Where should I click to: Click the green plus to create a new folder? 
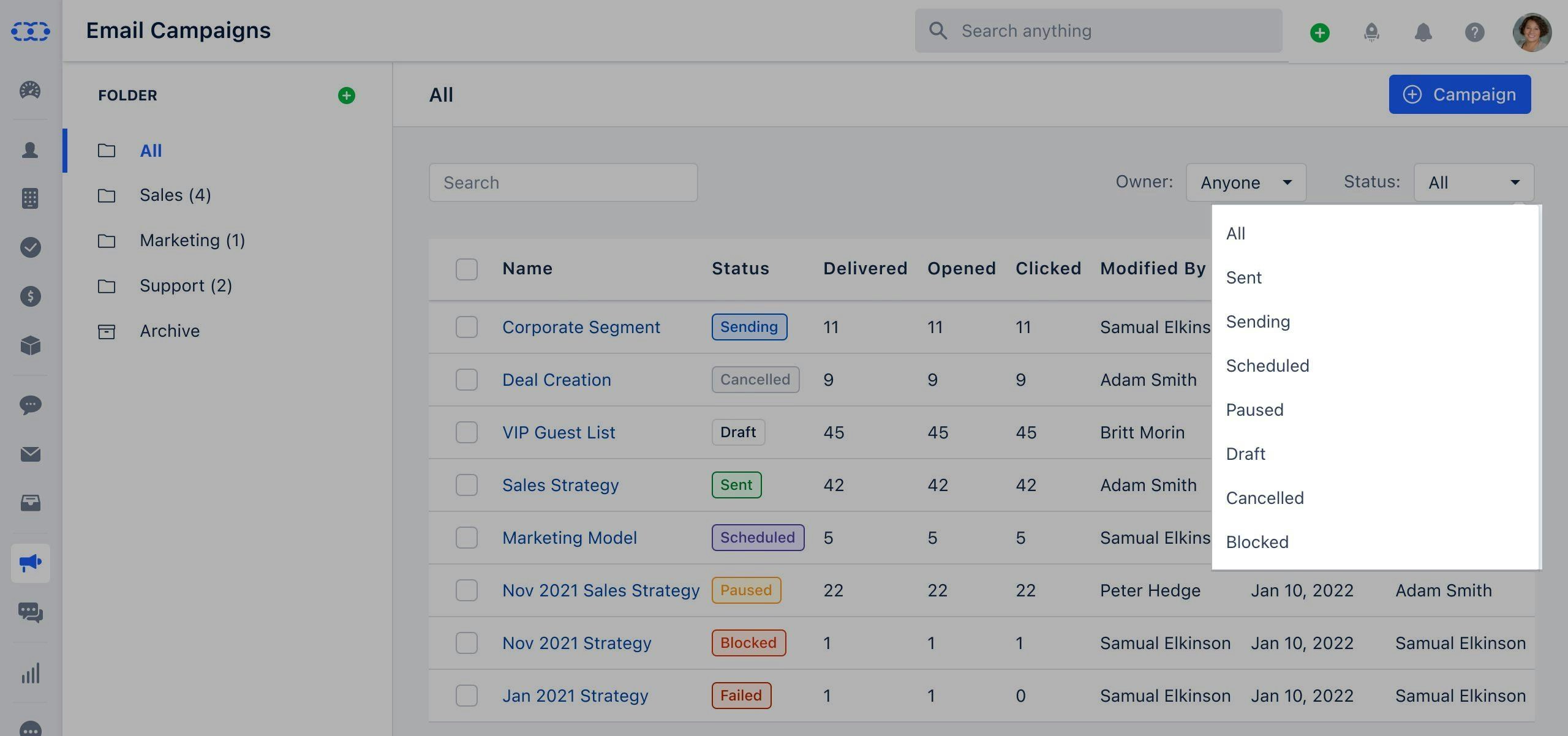coord(347,96)
